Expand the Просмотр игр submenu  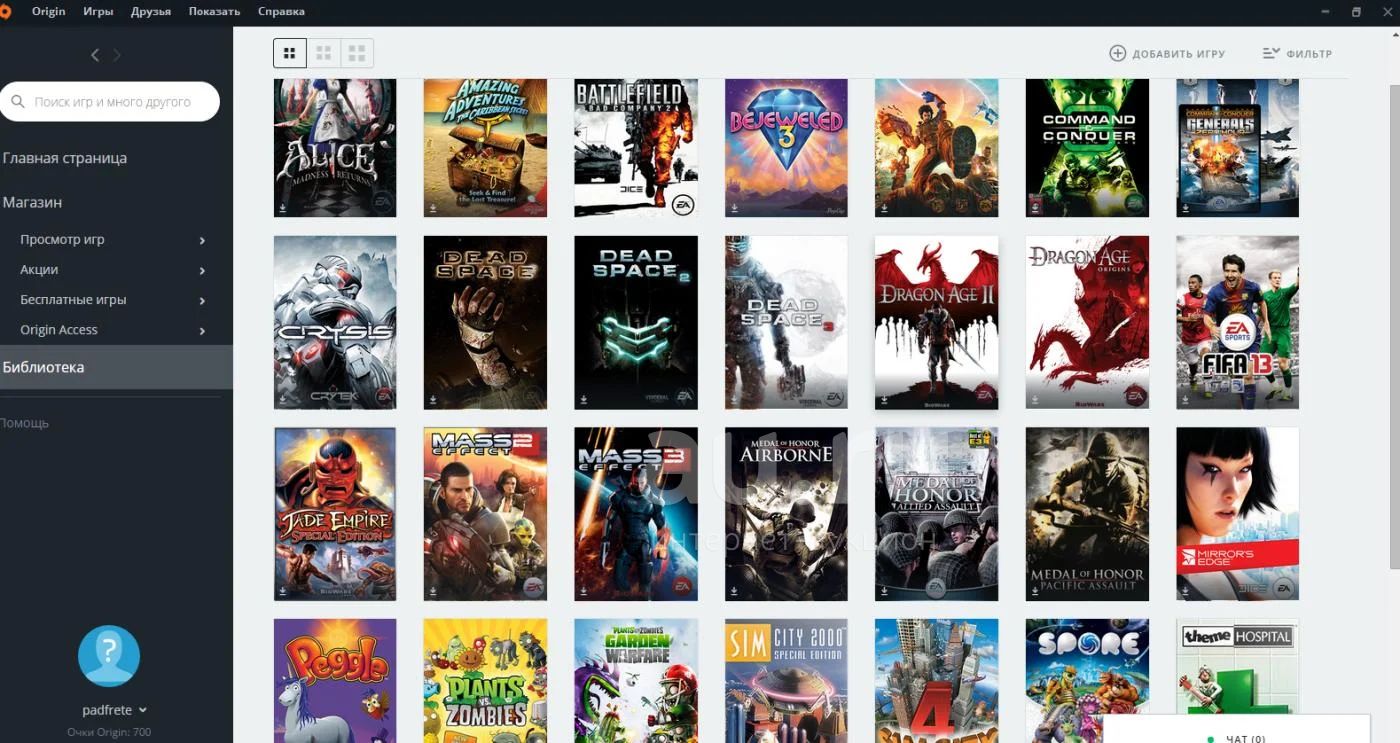point(202,240)
